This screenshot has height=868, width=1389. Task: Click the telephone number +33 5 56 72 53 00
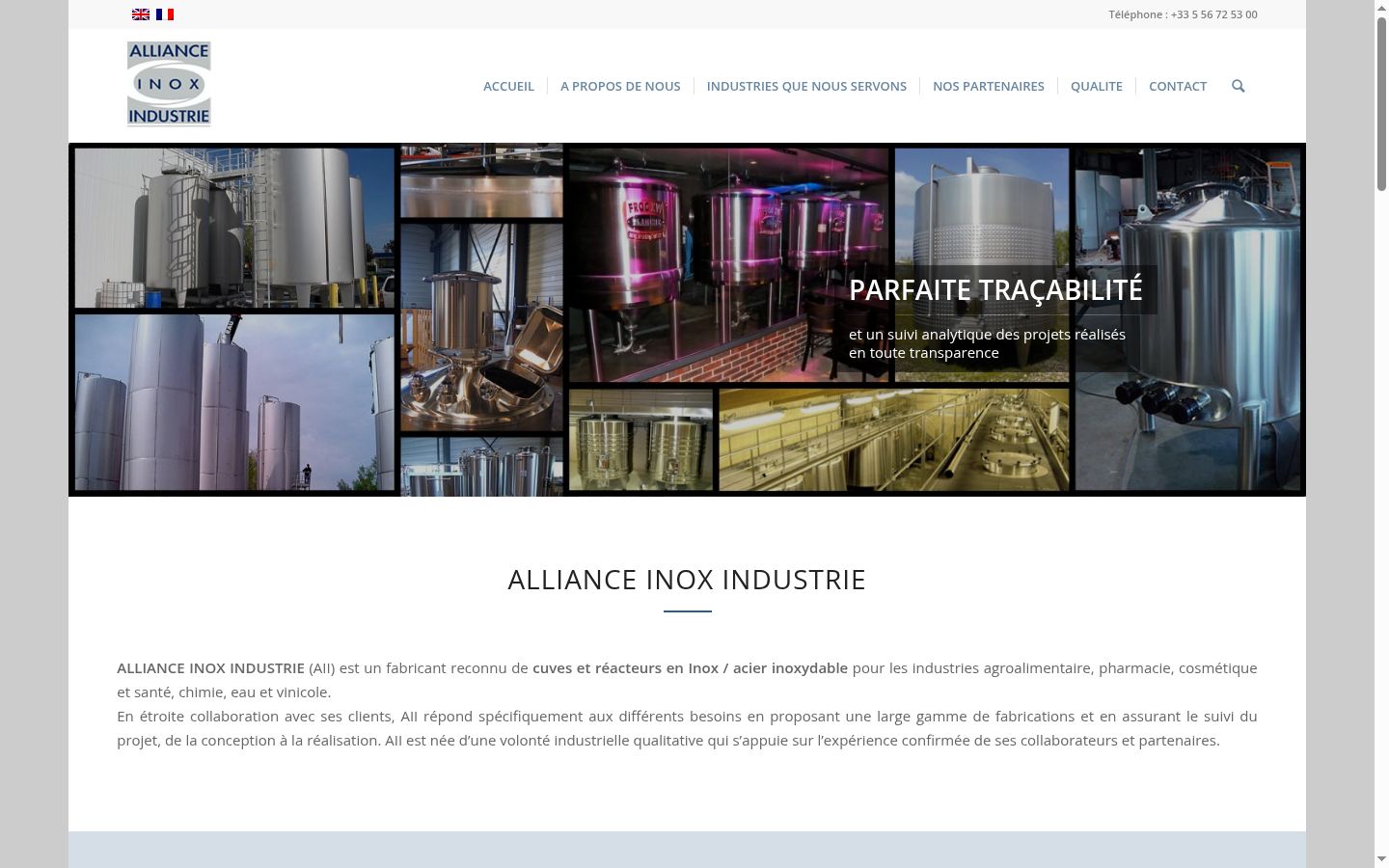click(x=1213, y=14)
